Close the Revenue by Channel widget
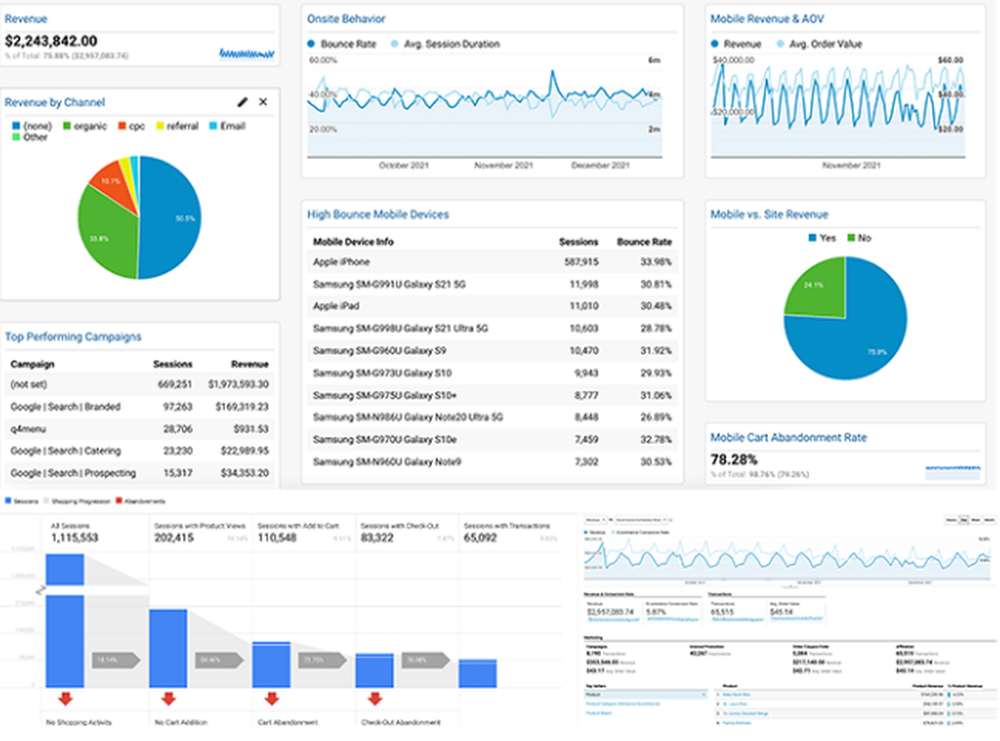The image size is (1000, 741). [263, 102]
